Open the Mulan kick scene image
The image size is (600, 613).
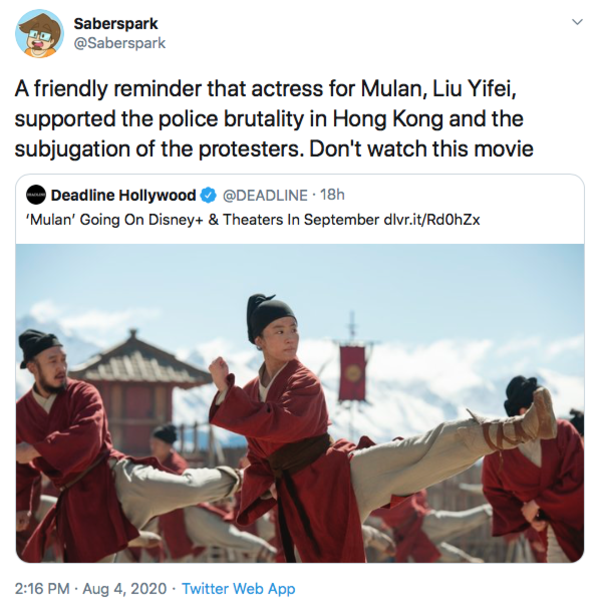point(300,403)
